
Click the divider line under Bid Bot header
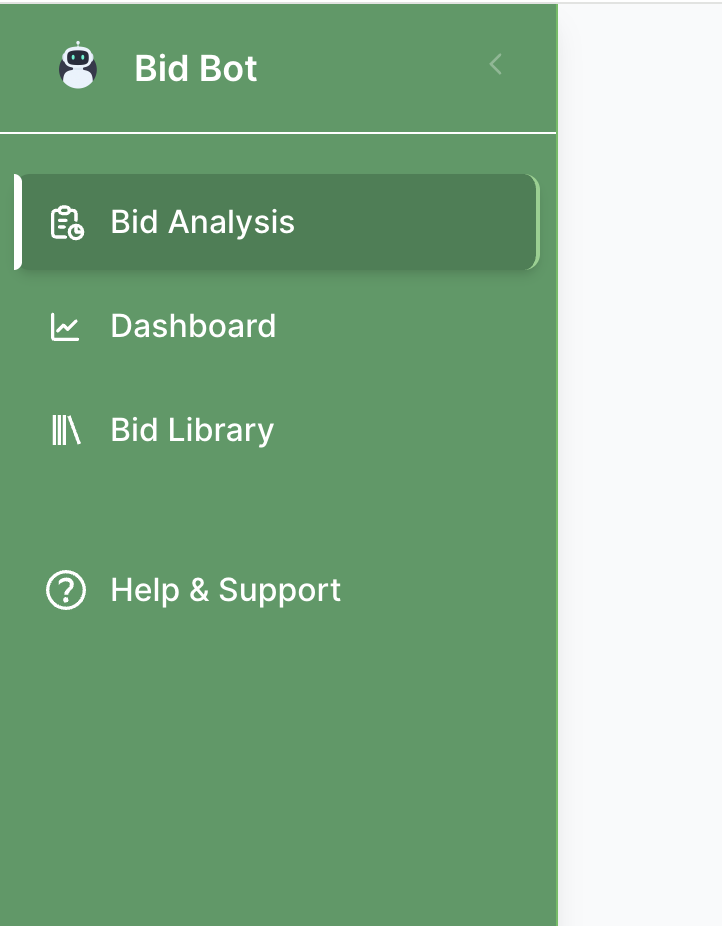(x=278, y=132)
